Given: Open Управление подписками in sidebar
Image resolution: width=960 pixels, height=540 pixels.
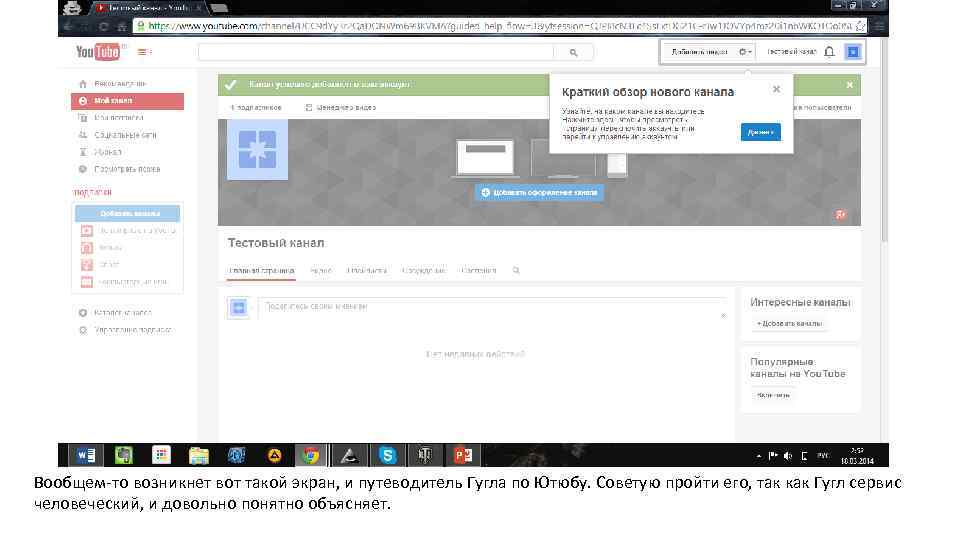Looking at the screenshot, I should pos(127,330).
